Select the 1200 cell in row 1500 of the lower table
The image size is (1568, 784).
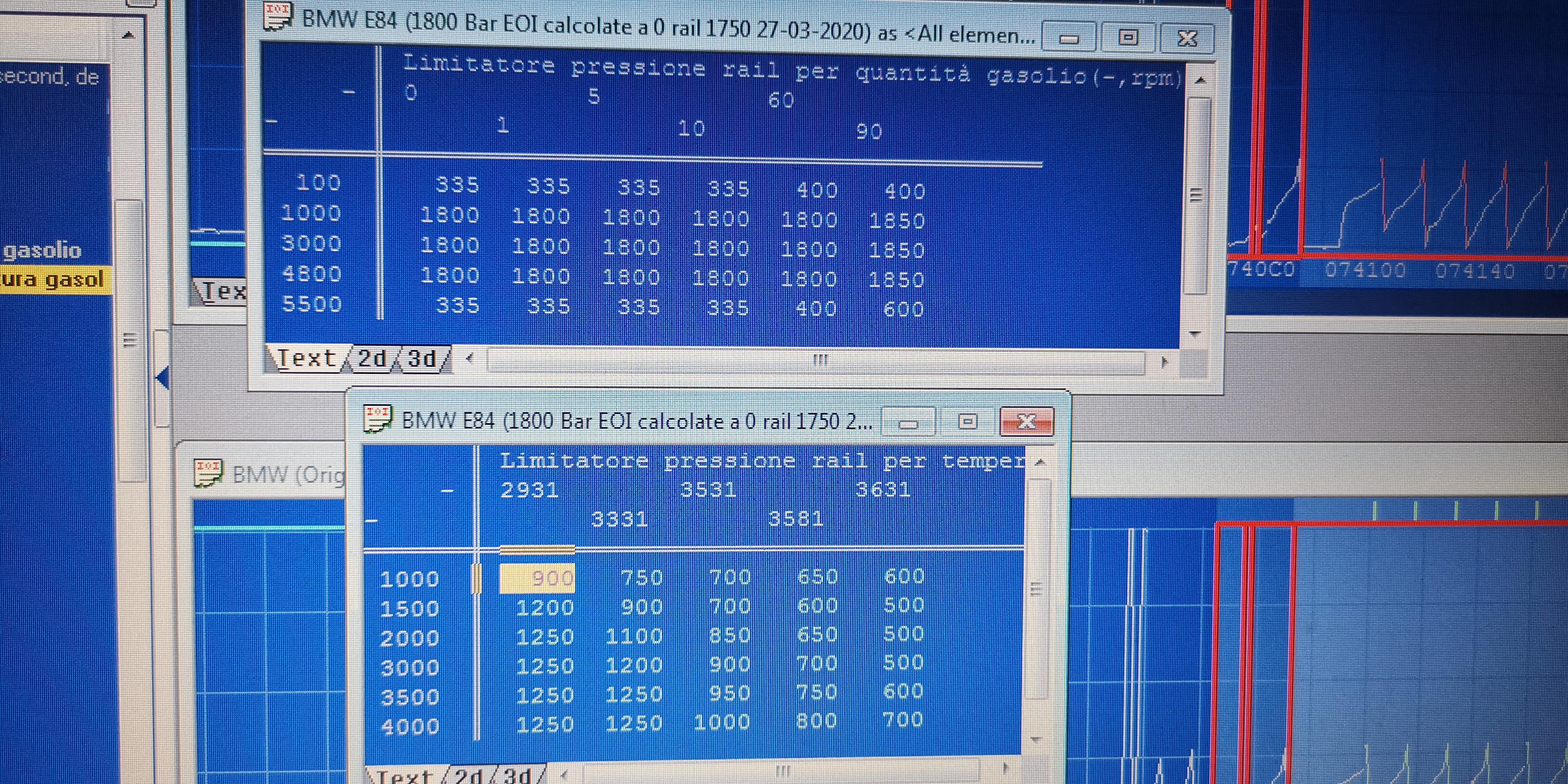pyautogui.click(x=545, y=607)
